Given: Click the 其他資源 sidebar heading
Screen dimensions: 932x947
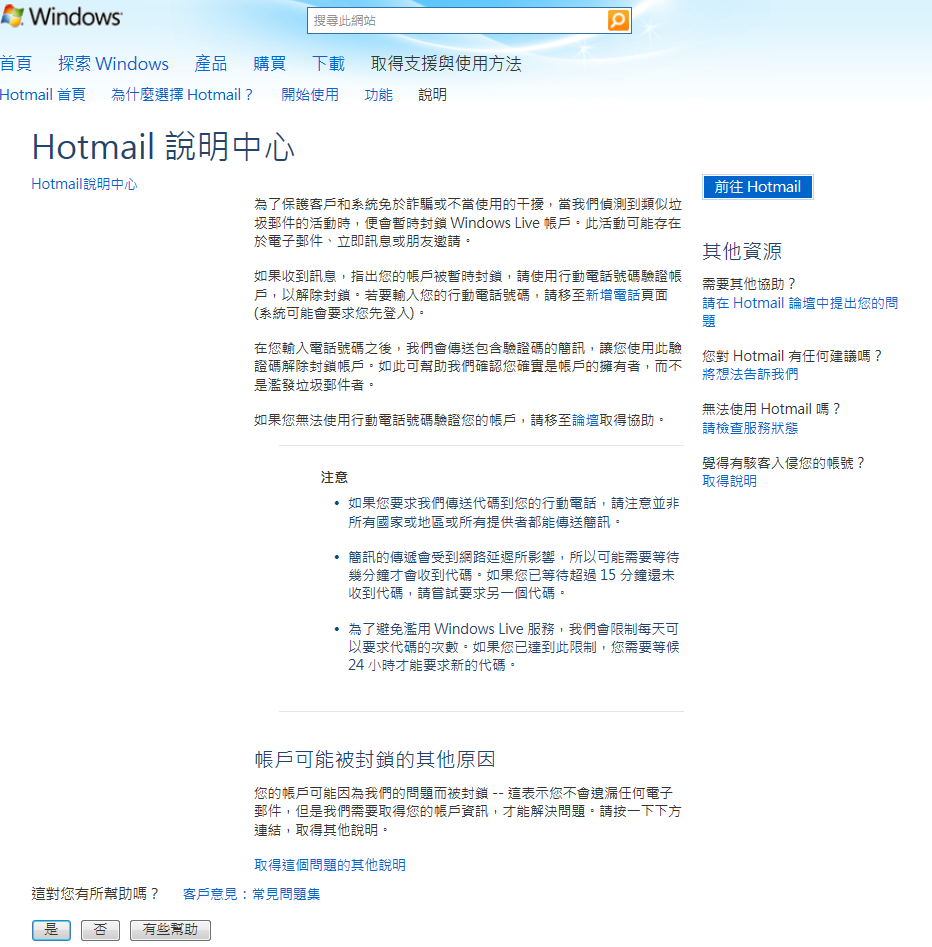Looking at the screenshot, I should 742,251.
